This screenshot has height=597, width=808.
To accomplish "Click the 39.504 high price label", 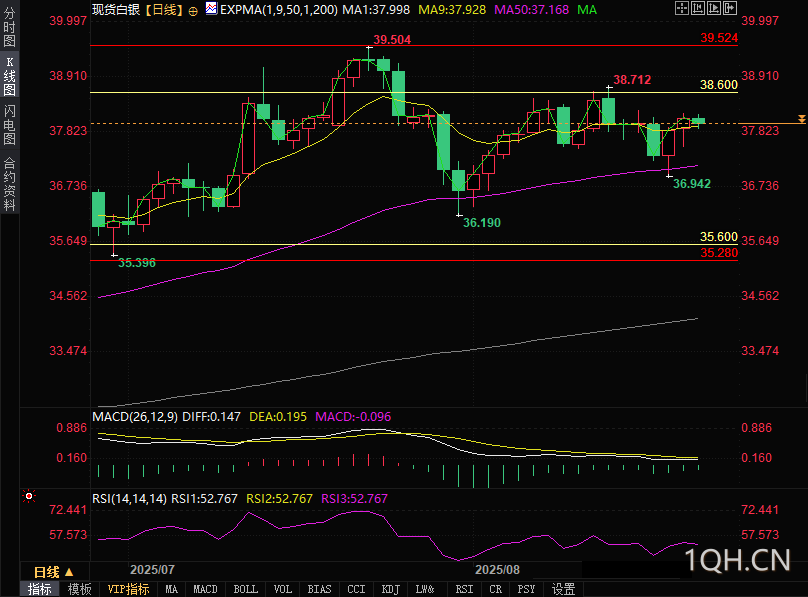I will click(392, 40).
